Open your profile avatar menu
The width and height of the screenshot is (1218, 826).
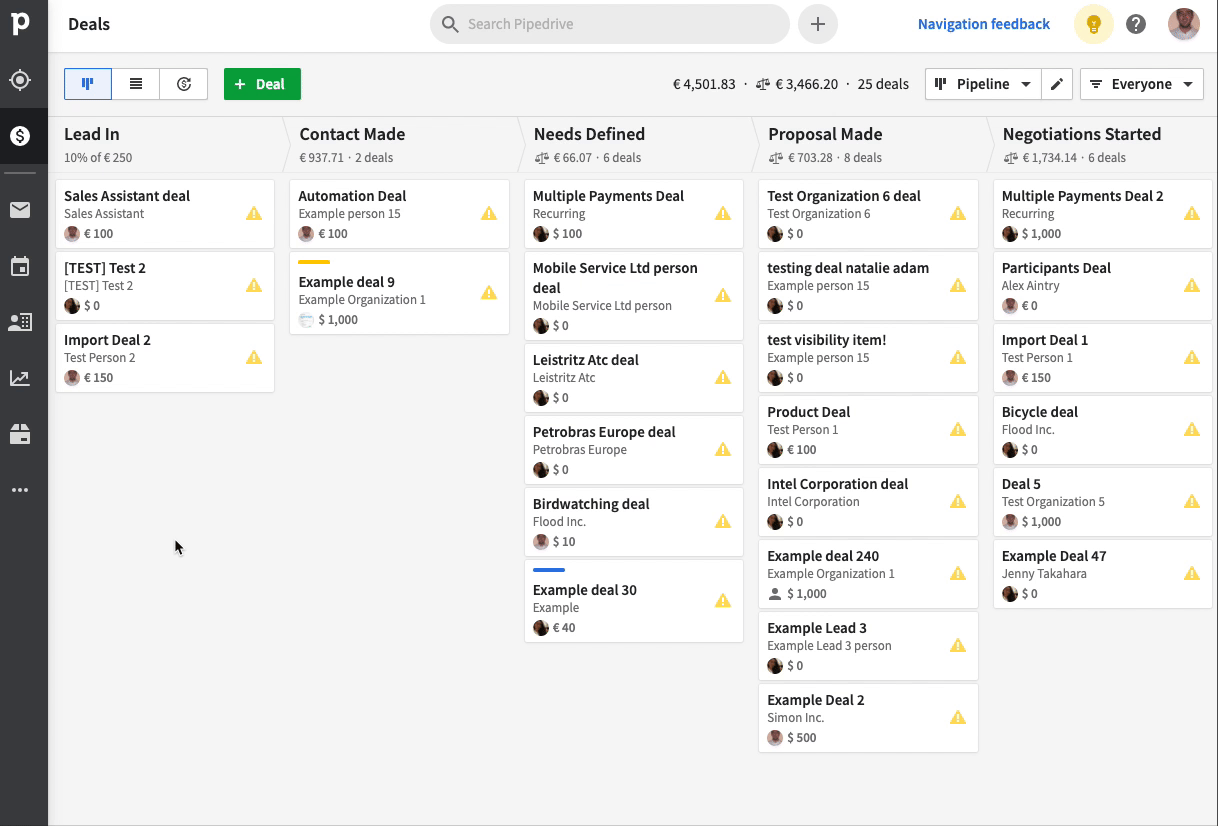(x=1183, y=23)
